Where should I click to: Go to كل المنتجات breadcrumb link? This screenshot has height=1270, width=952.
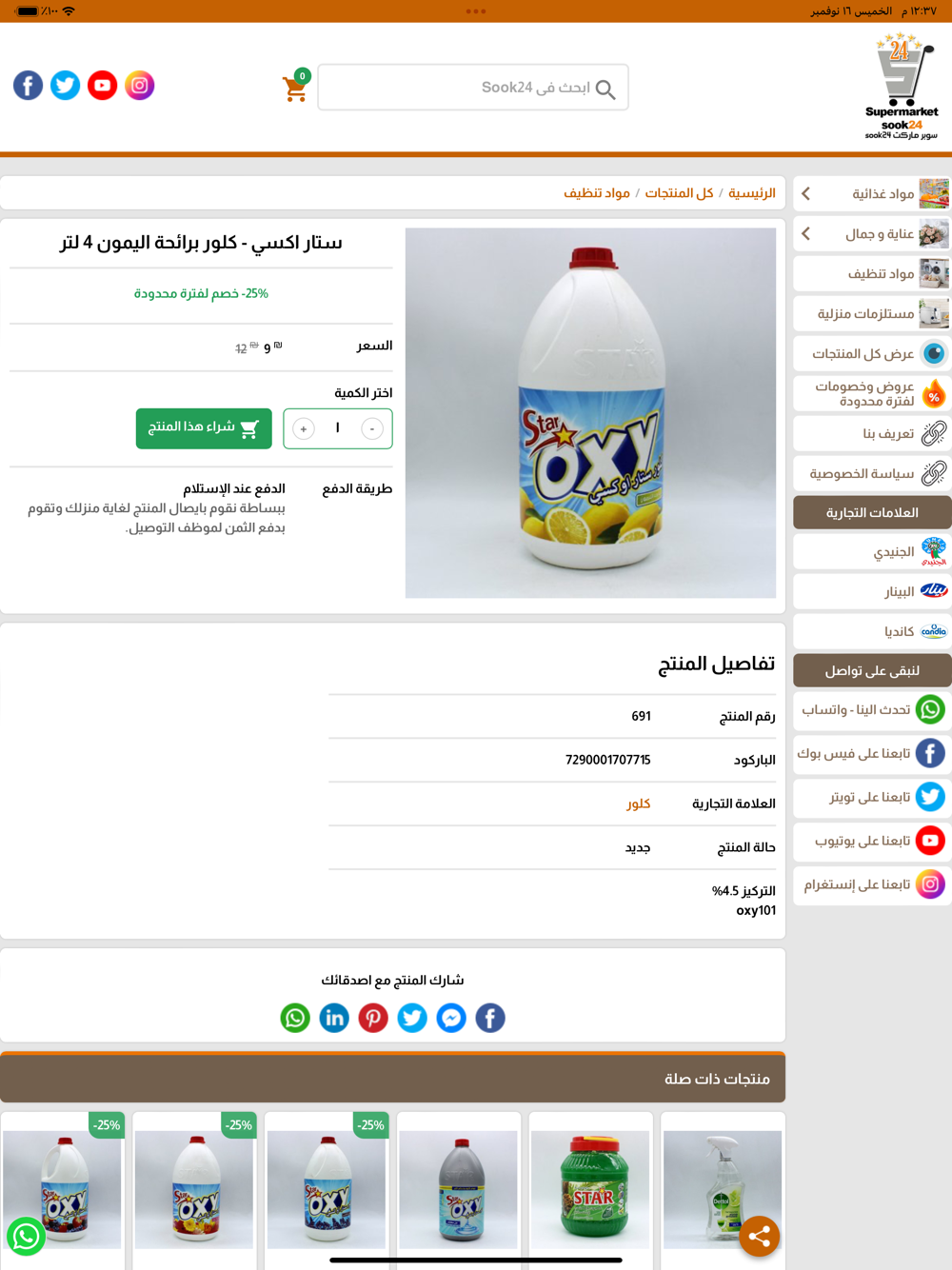click(x=679, y=193)
